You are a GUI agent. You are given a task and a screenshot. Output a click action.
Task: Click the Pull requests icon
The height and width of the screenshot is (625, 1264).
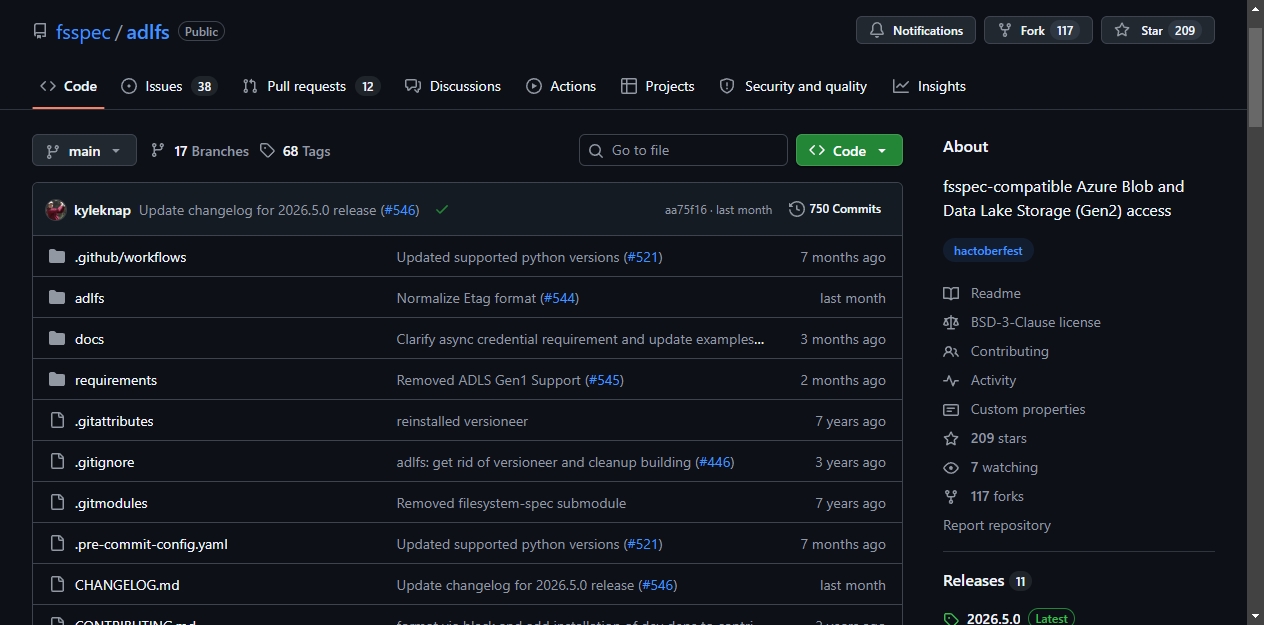(250, 86)
